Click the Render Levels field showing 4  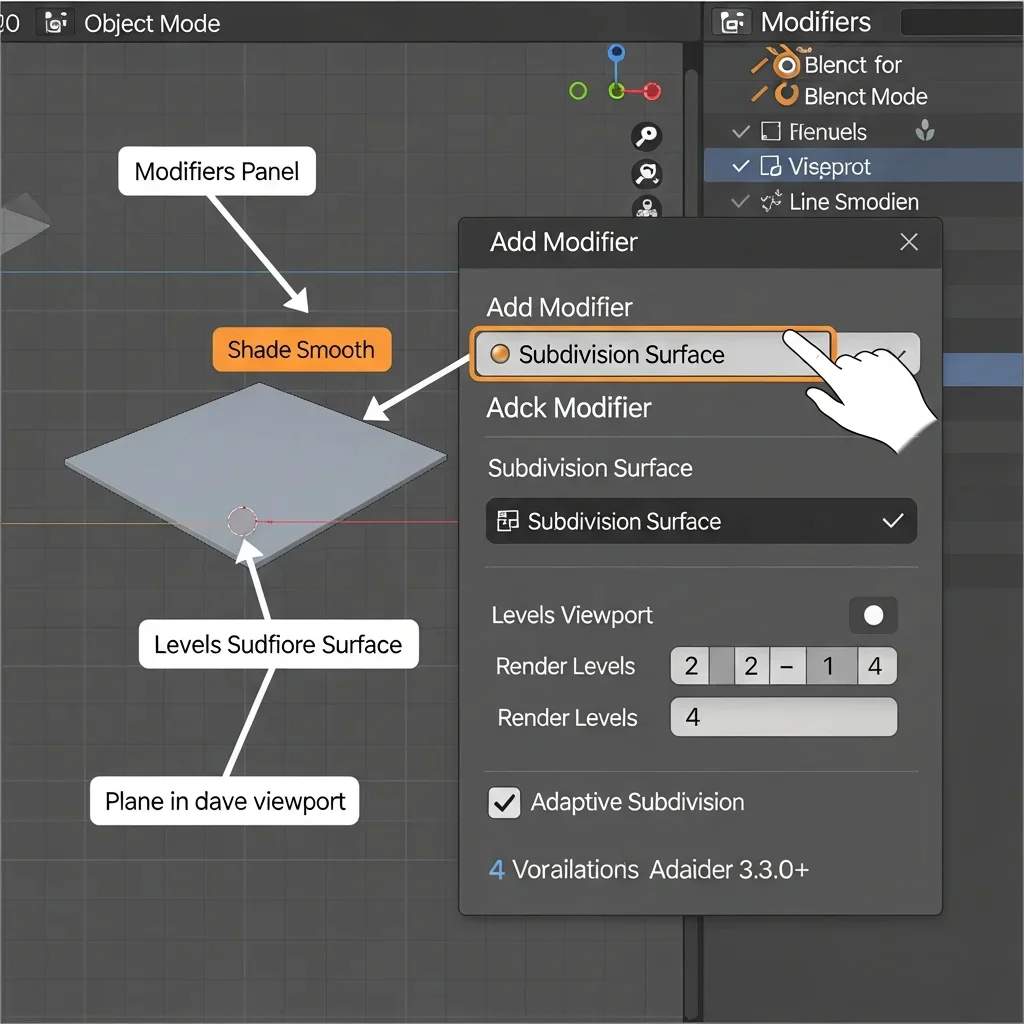tap(784, 717)
